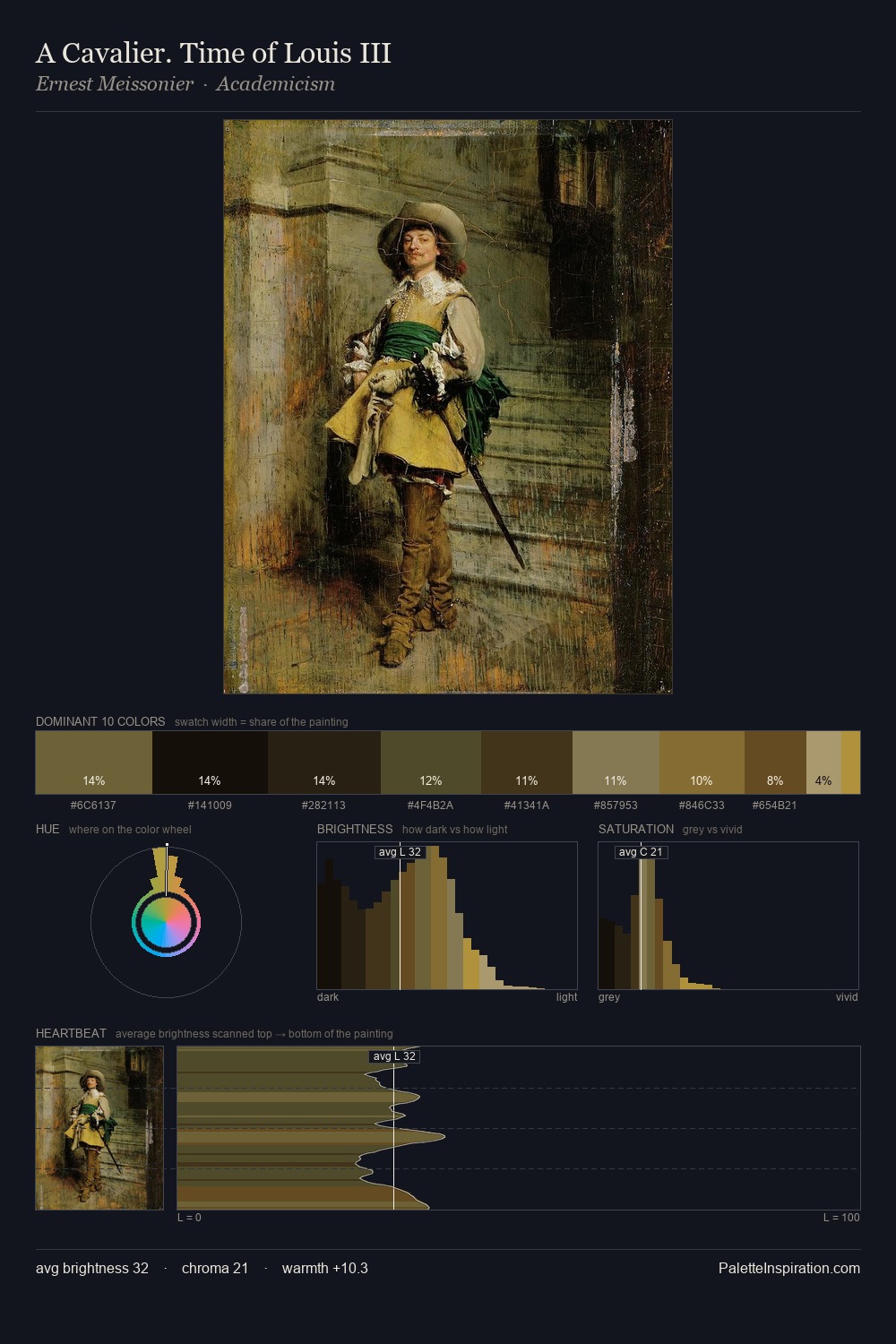Click the hex code text #4F4B2A
Screen dimensions: 896x1344
coord(430,806)
